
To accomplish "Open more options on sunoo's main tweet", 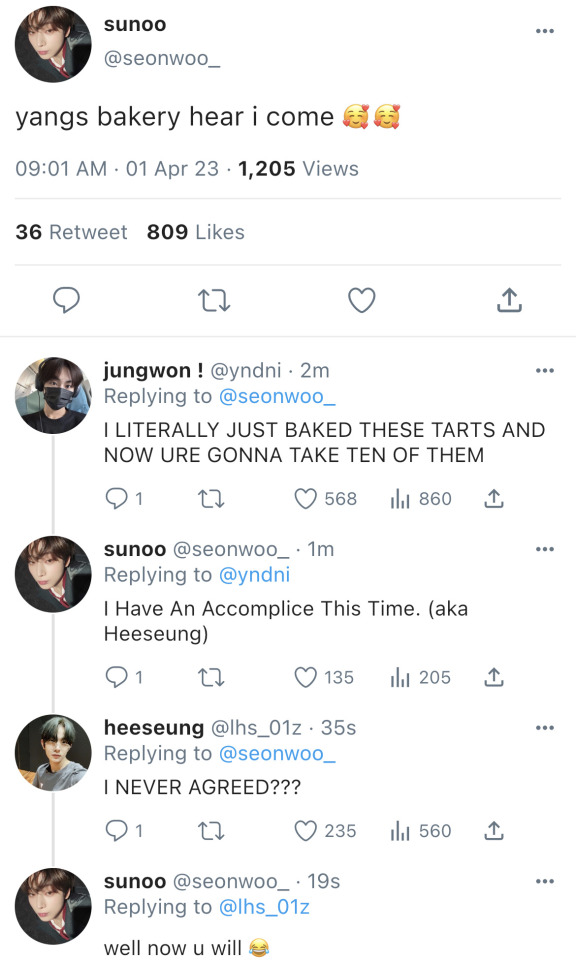I will tap(544, 31).
